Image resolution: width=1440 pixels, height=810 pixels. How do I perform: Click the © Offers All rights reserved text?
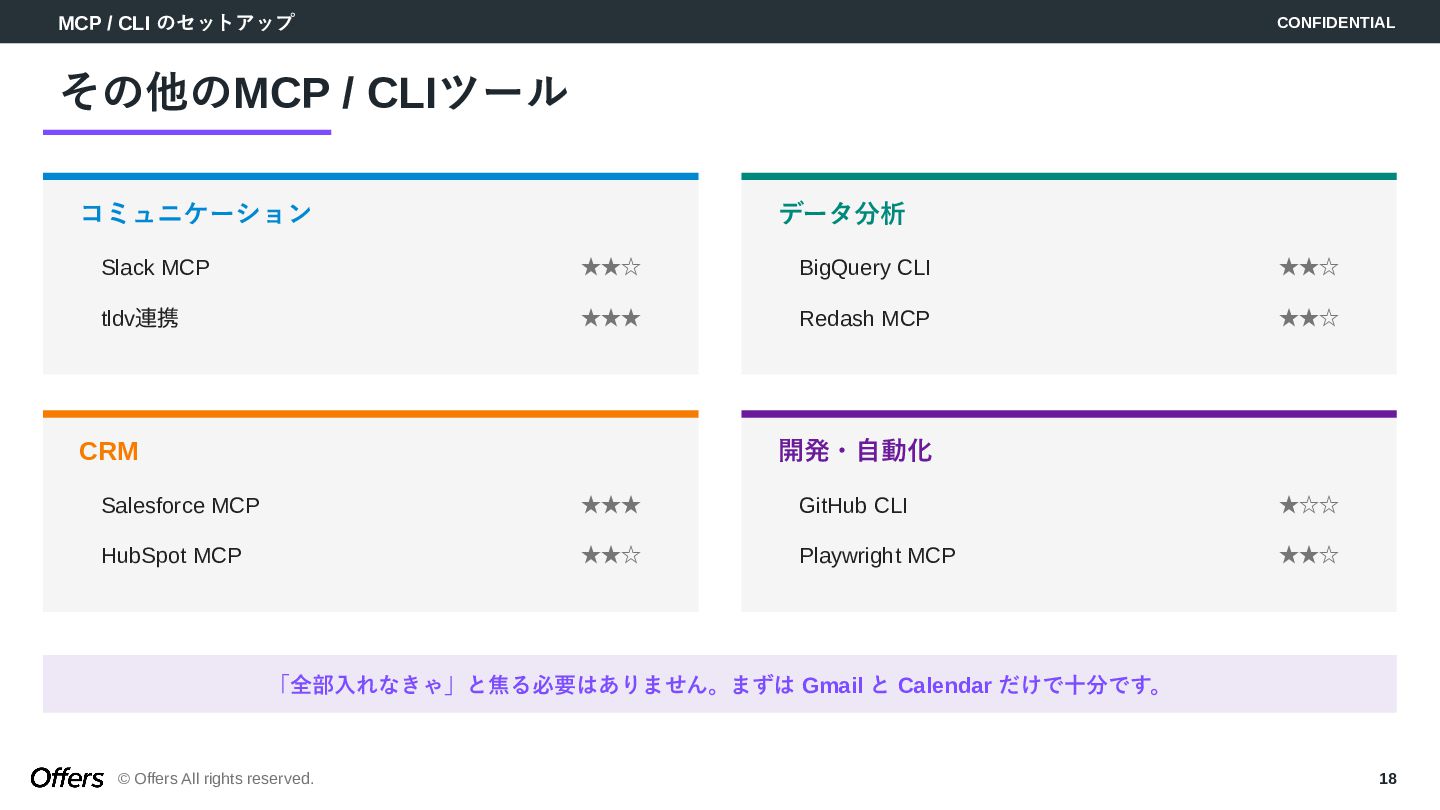click(216, 778)
